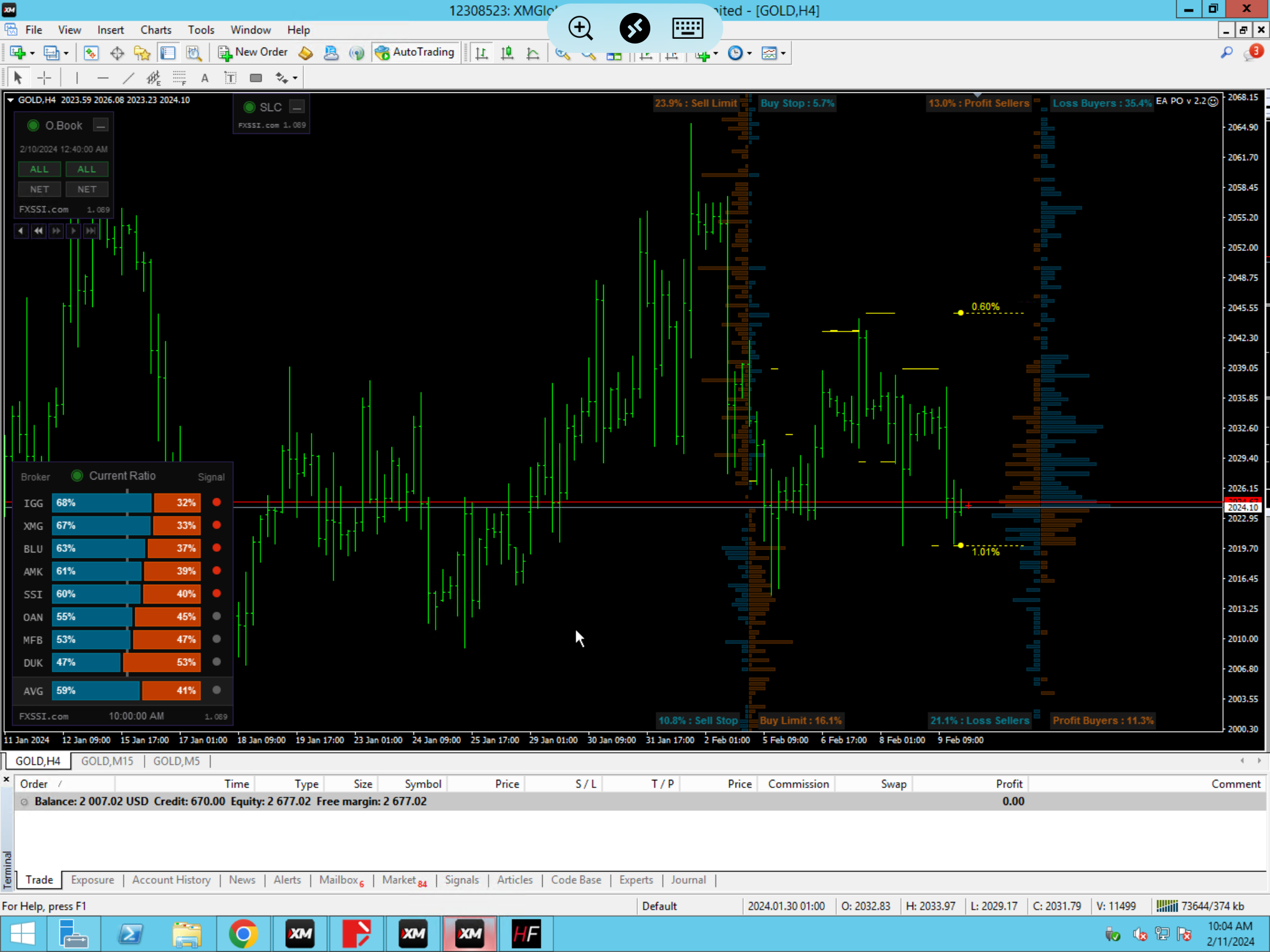Screen dimensions: 1270x952
Task: Open the Navigator star-folder icon
Action: [142, 53]
